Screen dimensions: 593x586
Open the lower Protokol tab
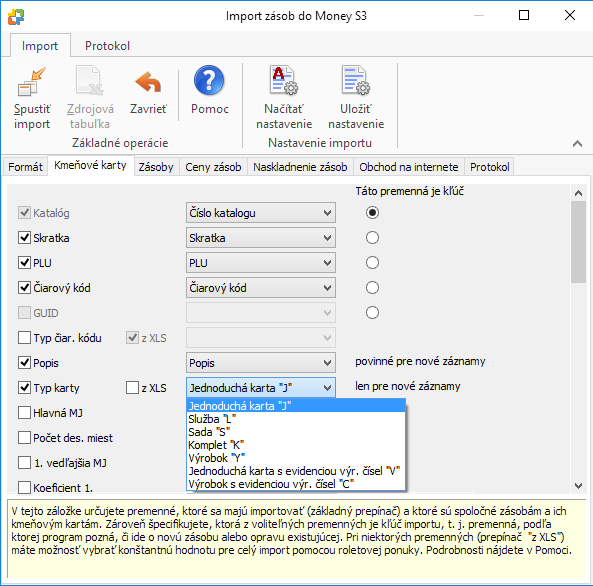coord(490,167)
